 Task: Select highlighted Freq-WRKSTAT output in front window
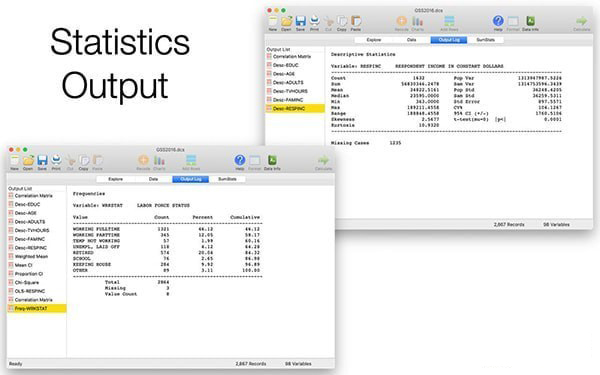pos(37,308)
